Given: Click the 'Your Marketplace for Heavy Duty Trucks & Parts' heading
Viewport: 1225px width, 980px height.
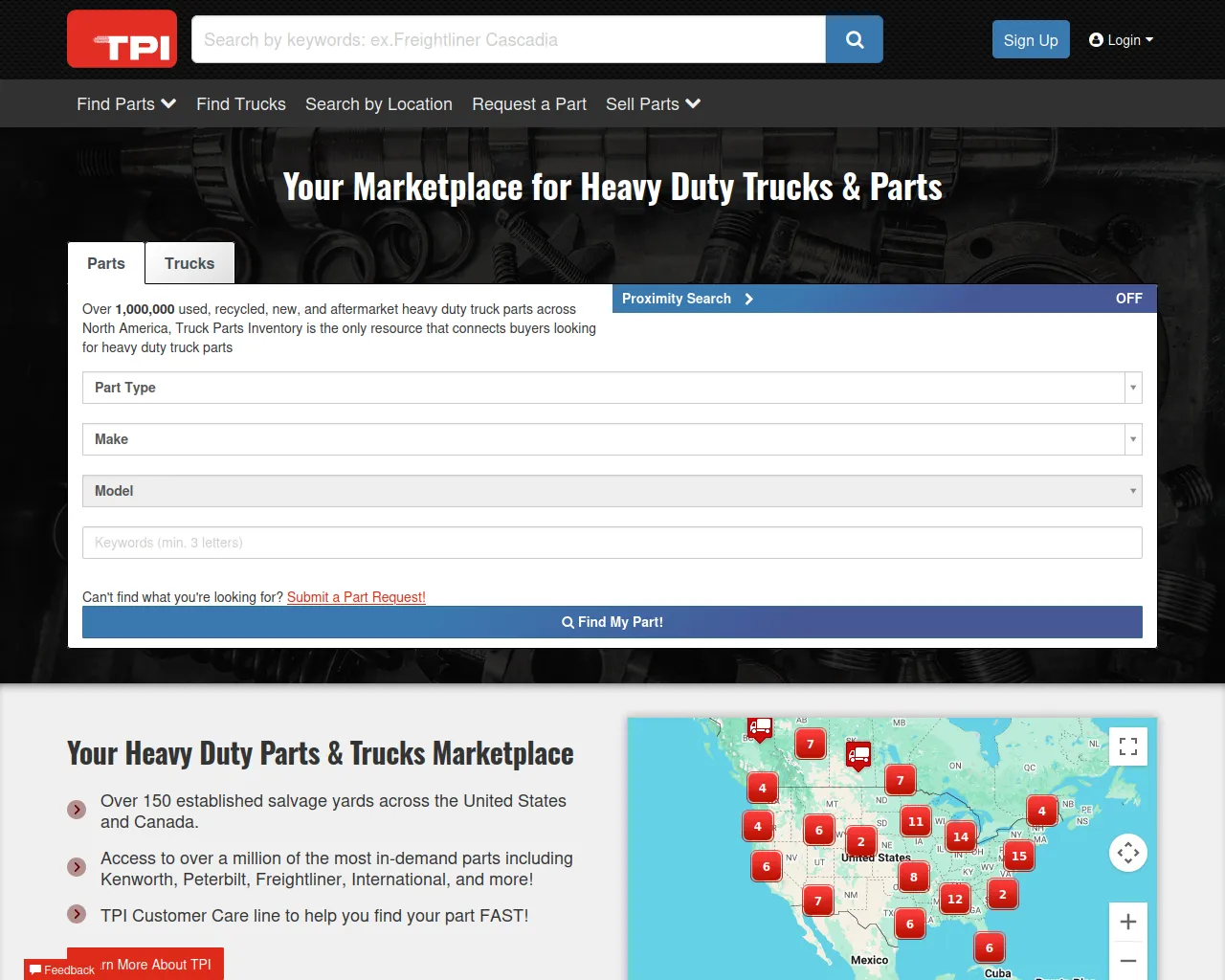Looking at the screenshot, I should click(x=612, y=187).
